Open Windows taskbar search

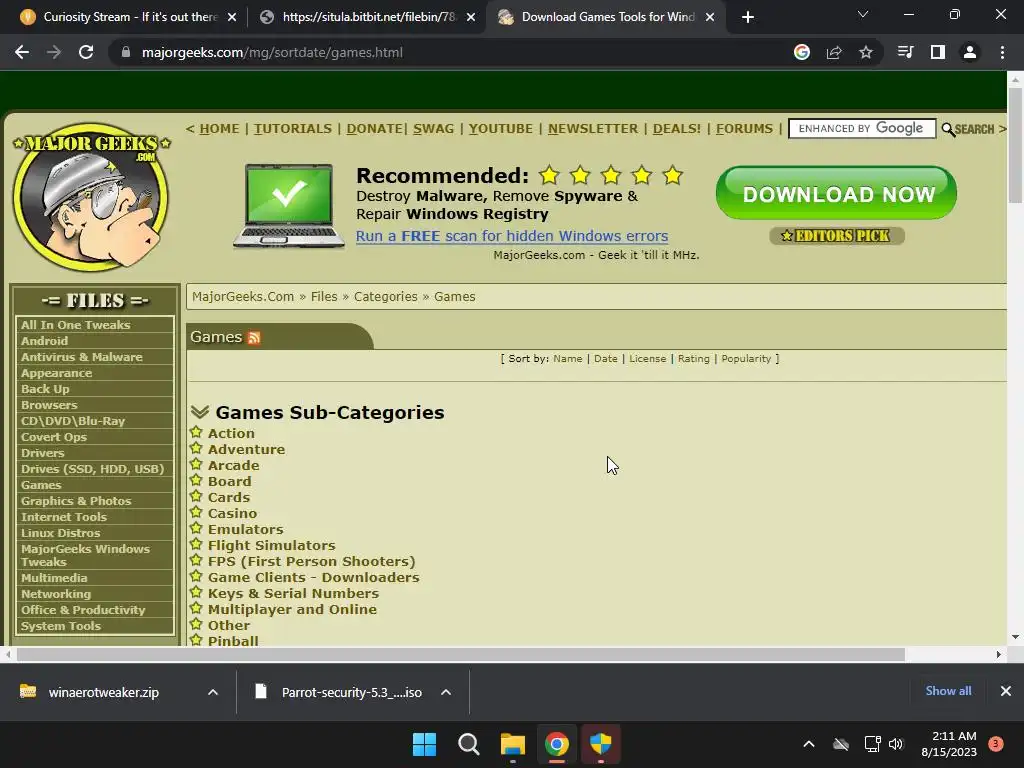point(468,744)
